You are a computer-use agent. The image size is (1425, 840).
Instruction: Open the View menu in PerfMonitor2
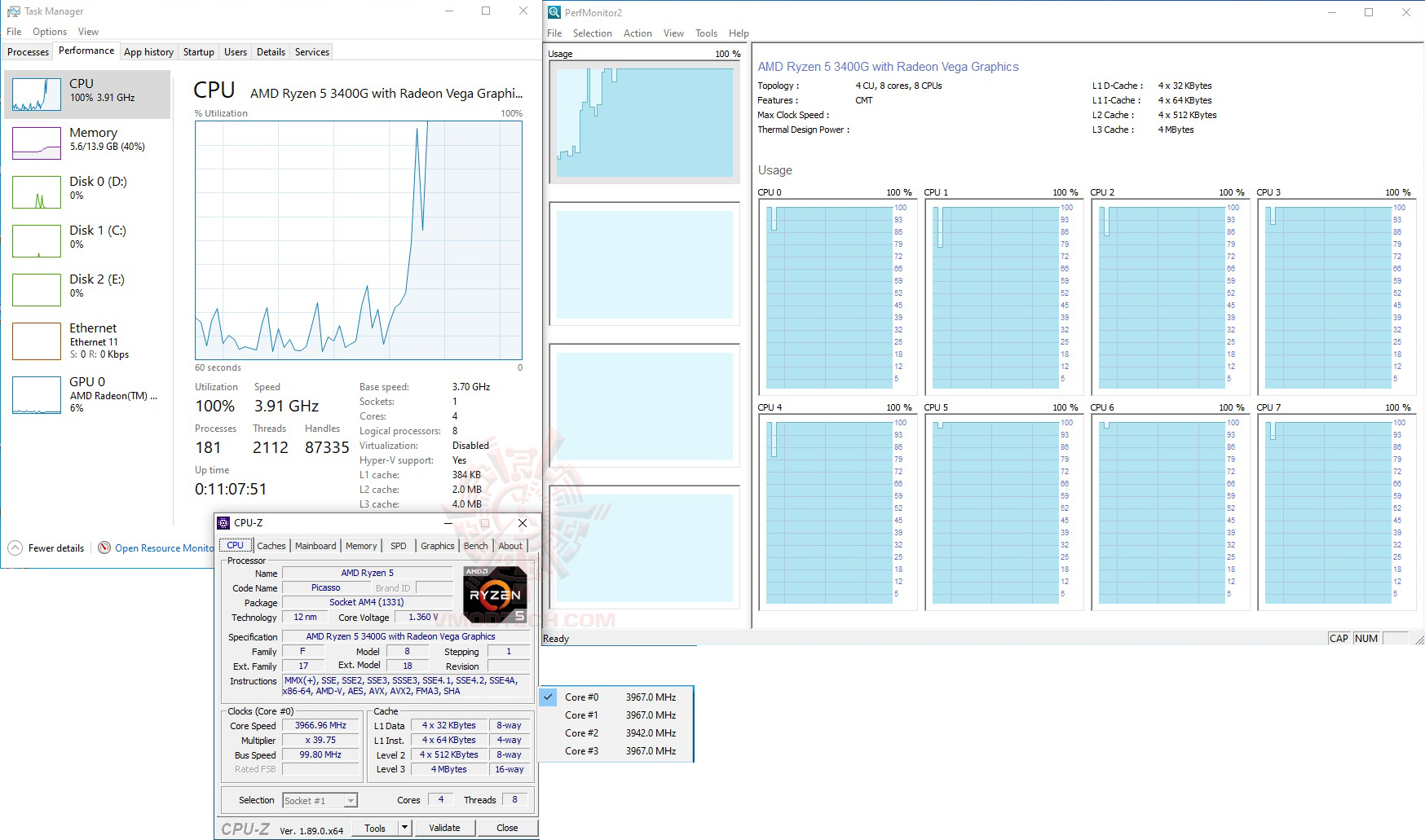click(x=673, y=33)
